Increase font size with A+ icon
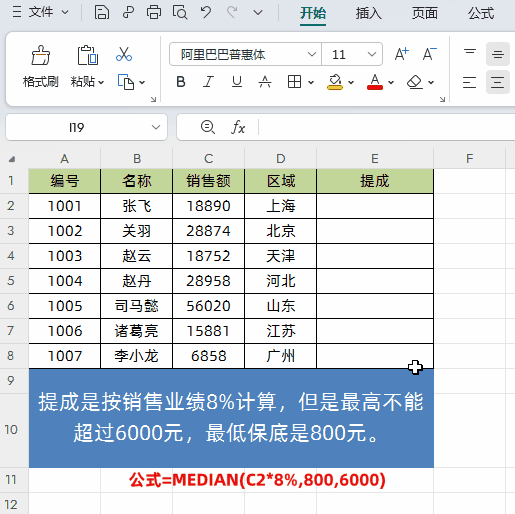515x514 pixels. (x=401, y=54)
